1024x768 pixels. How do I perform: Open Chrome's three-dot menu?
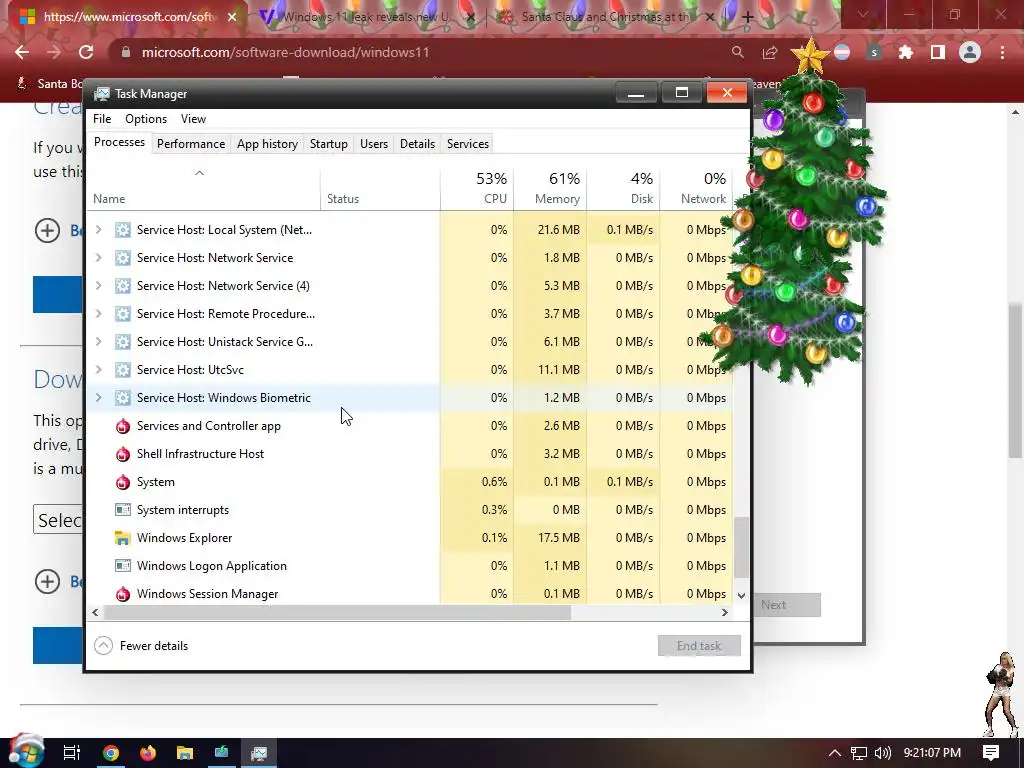click(1002, 52)
